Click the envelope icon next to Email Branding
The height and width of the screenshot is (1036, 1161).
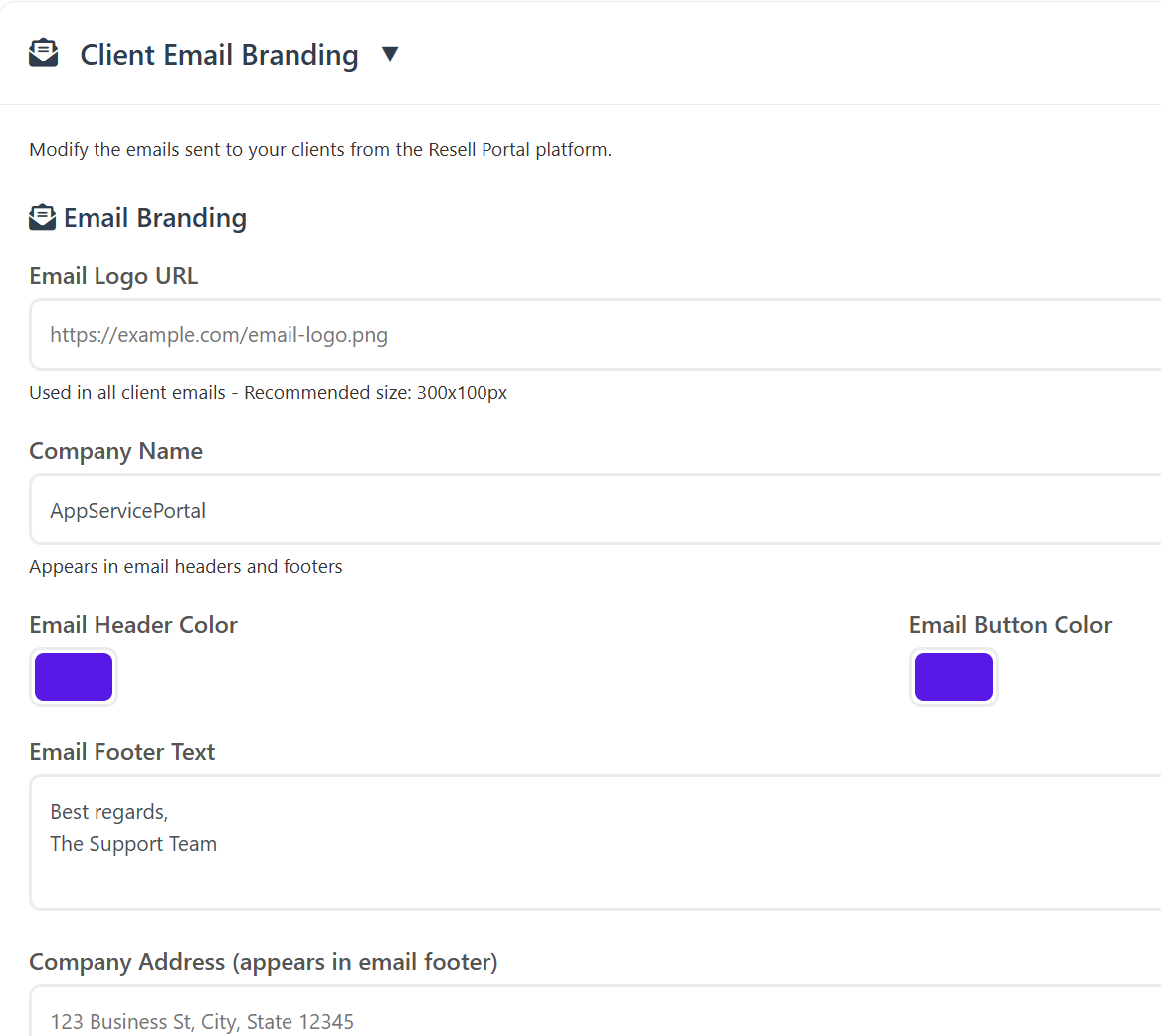click(43, 217)
